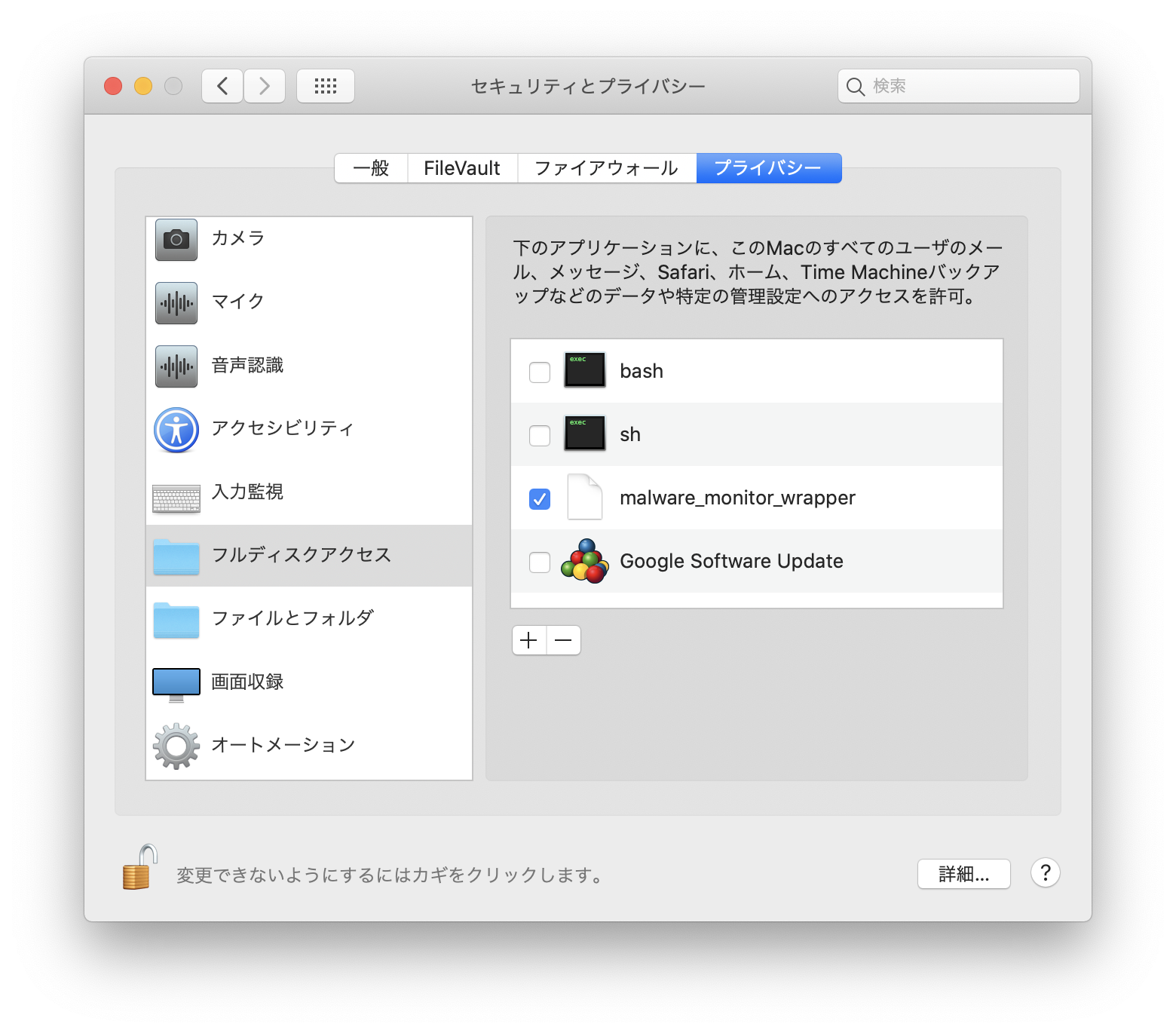Screen dimensions: 1176x1033
Task: Click the Camera icon in privacy list
Action: [x=176, y=240]
